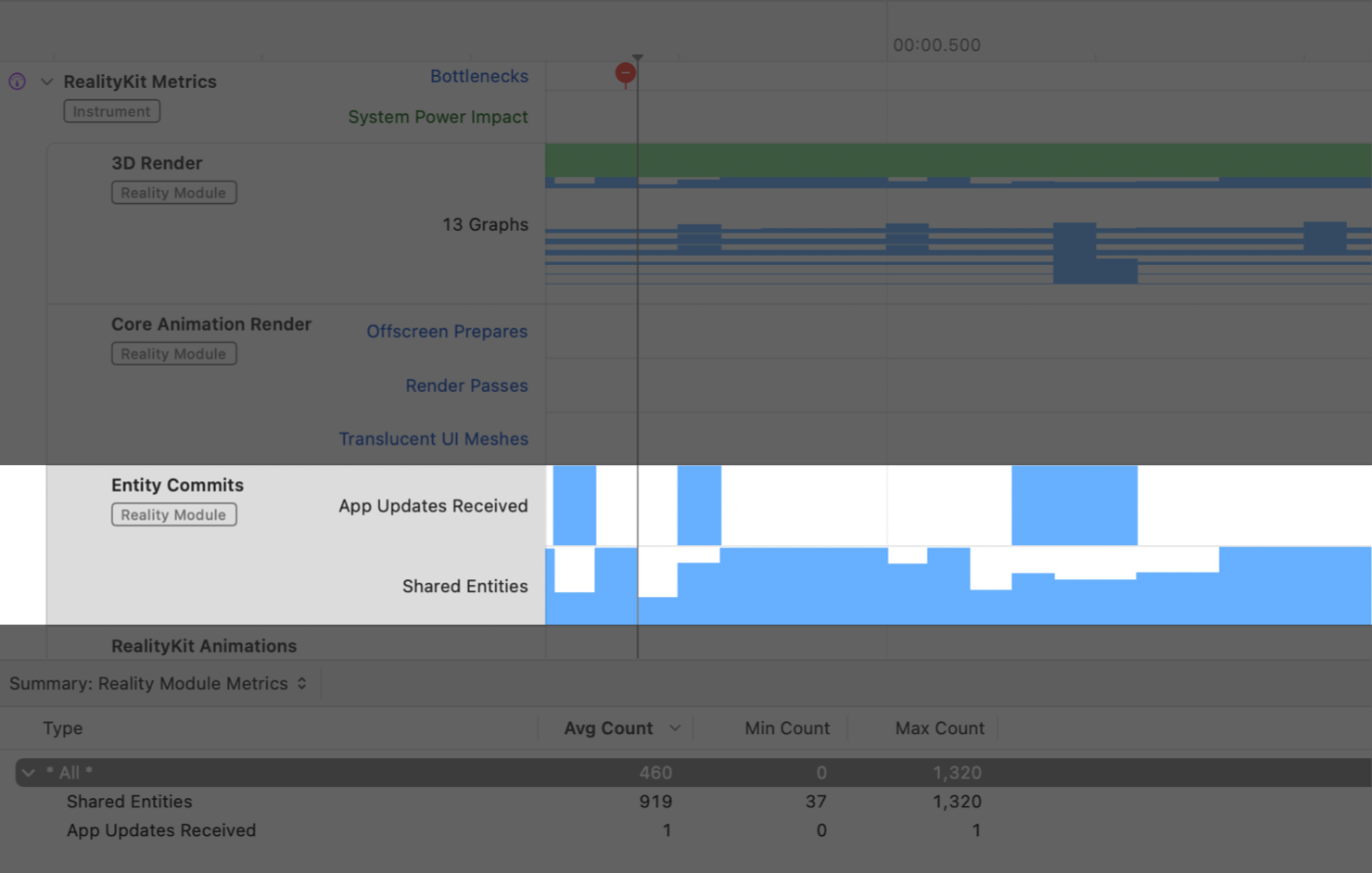The width and height of the screenshot is (1372, 873).
Task: Select the Shared Entities table row
Action: 130,802
